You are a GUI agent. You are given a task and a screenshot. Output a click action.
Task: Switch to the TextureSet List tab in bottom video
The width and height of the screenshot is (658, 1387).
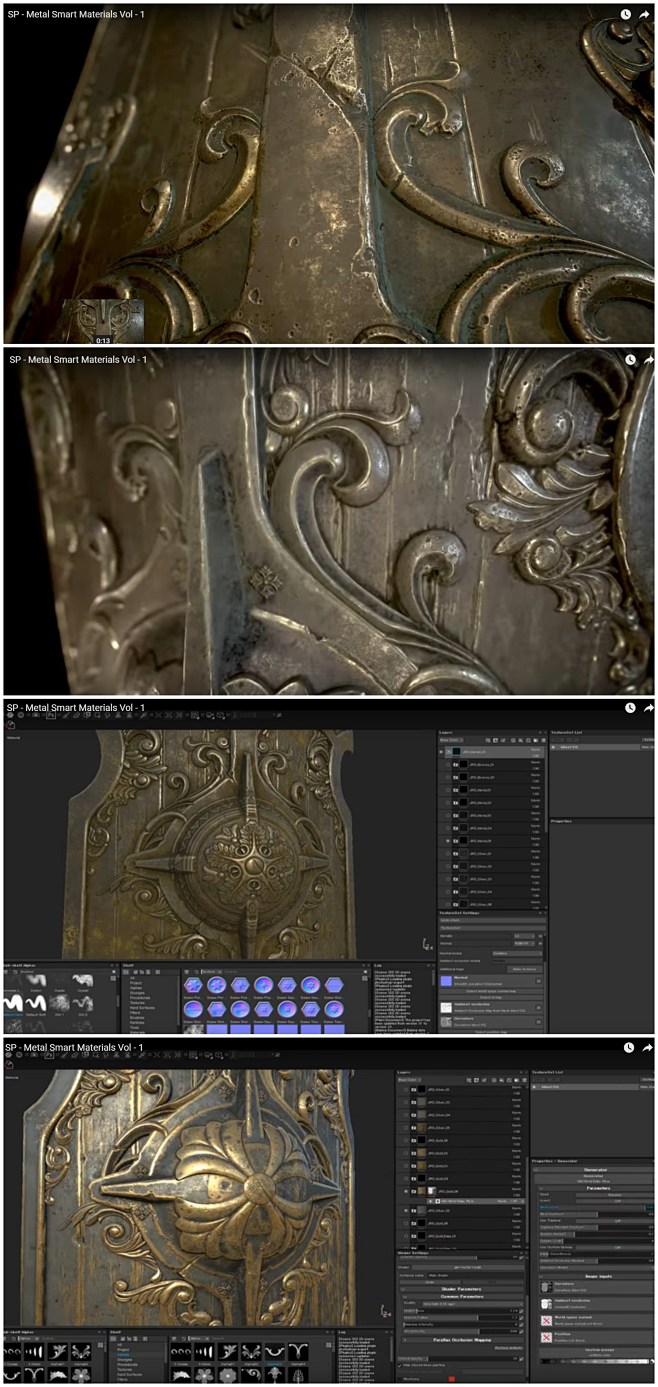[548, 1071]
